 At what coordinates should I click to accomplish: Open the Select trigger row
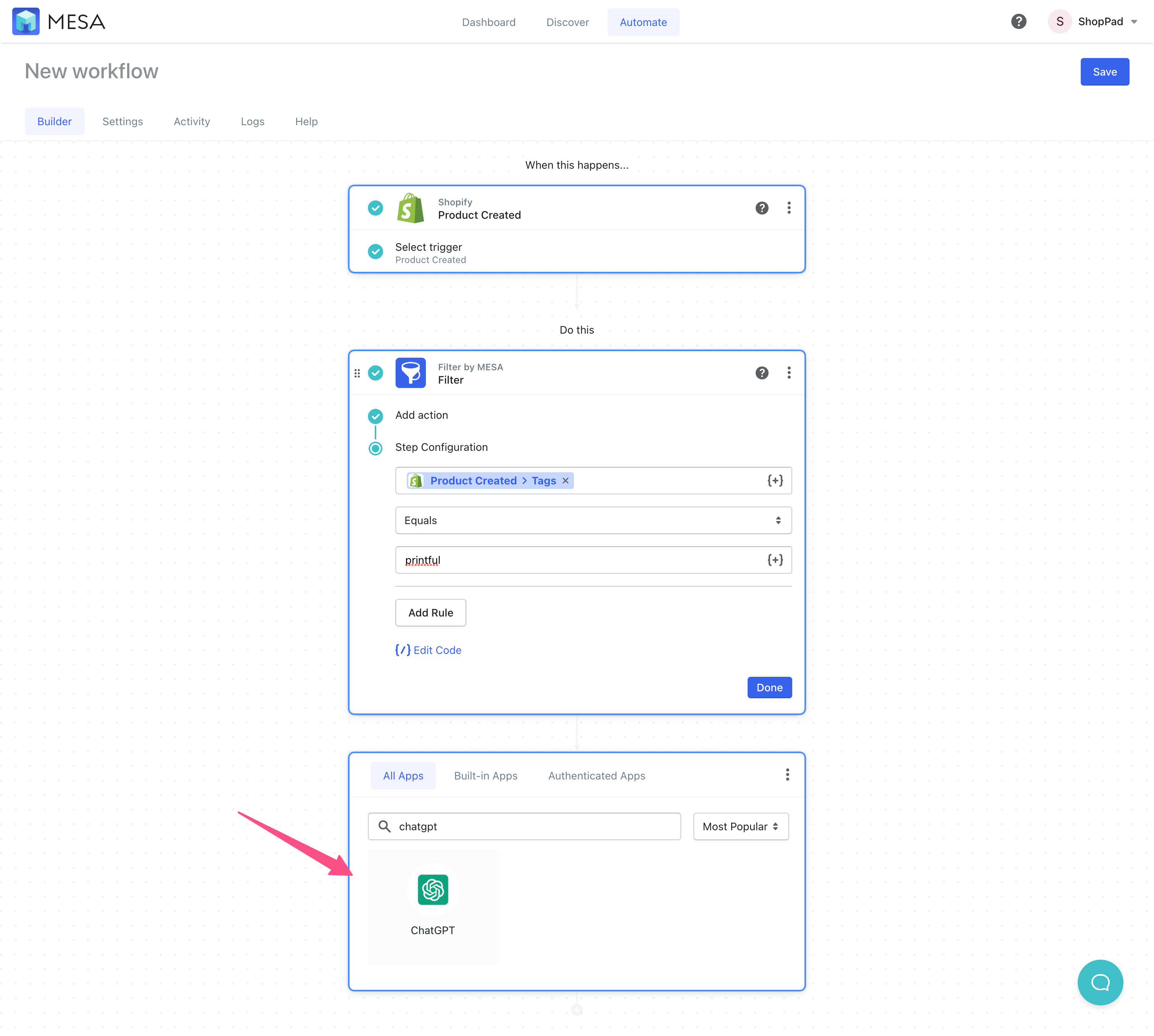577,252
